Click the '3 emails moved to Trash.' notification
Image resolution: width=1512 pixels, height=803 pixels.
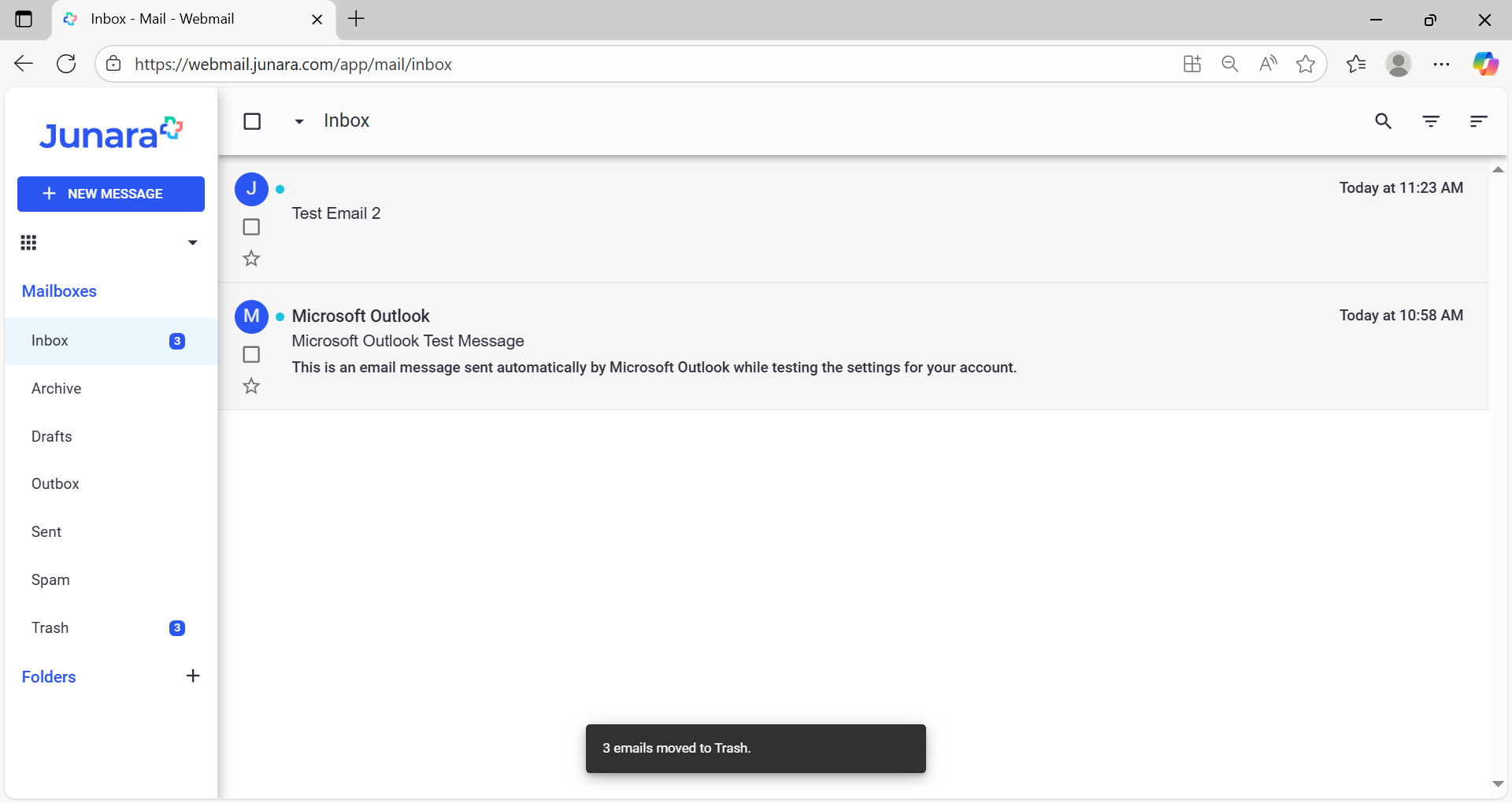756,749
